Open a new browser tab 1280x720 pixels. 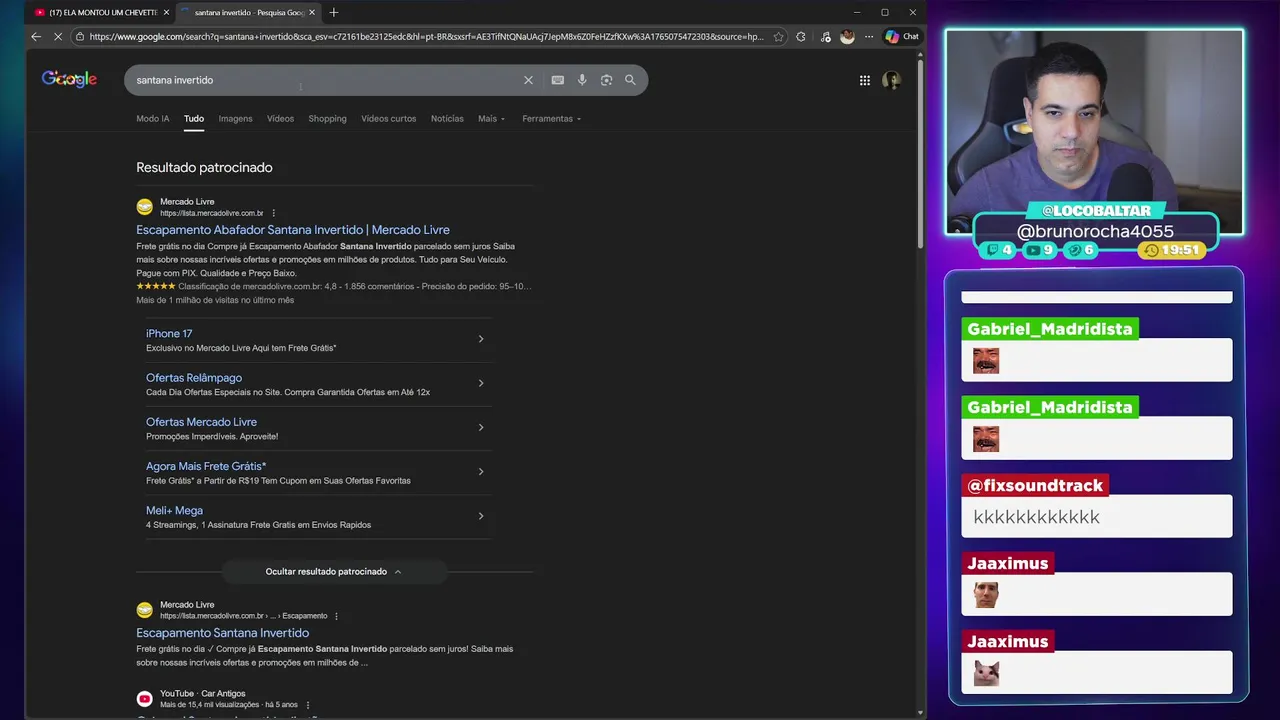tap(334, 12)
